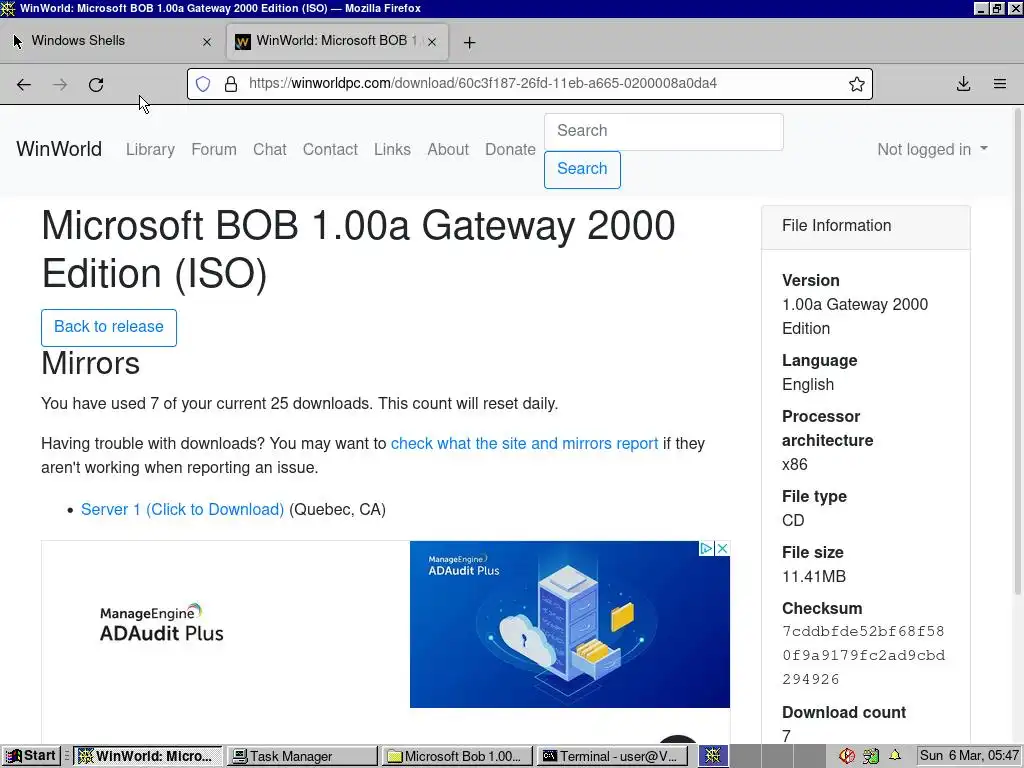Expand the Not logged in dropdown
This screenshot has width=1024, height=768.
pos(932,150)
